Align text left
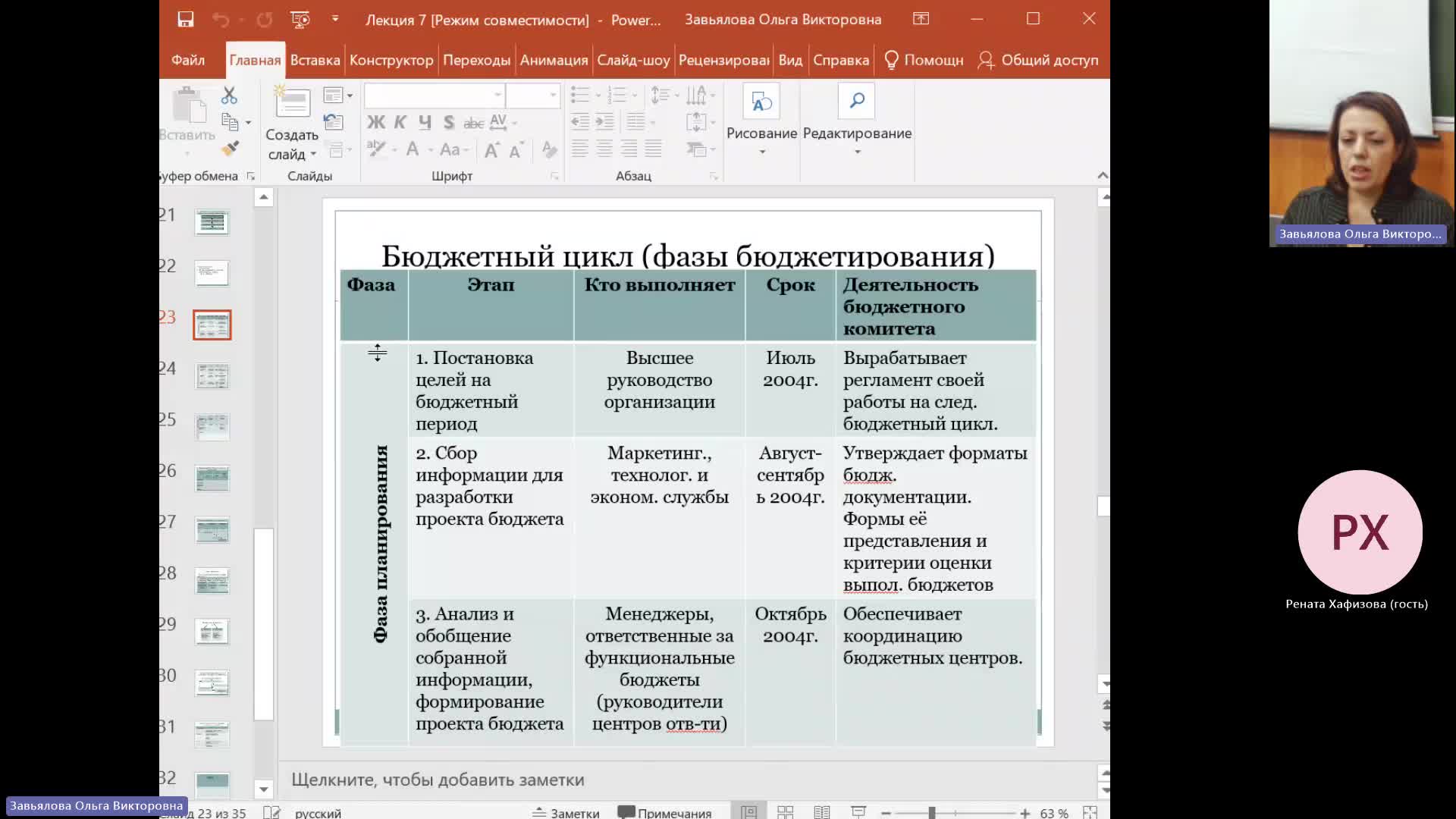 point(580,149)
